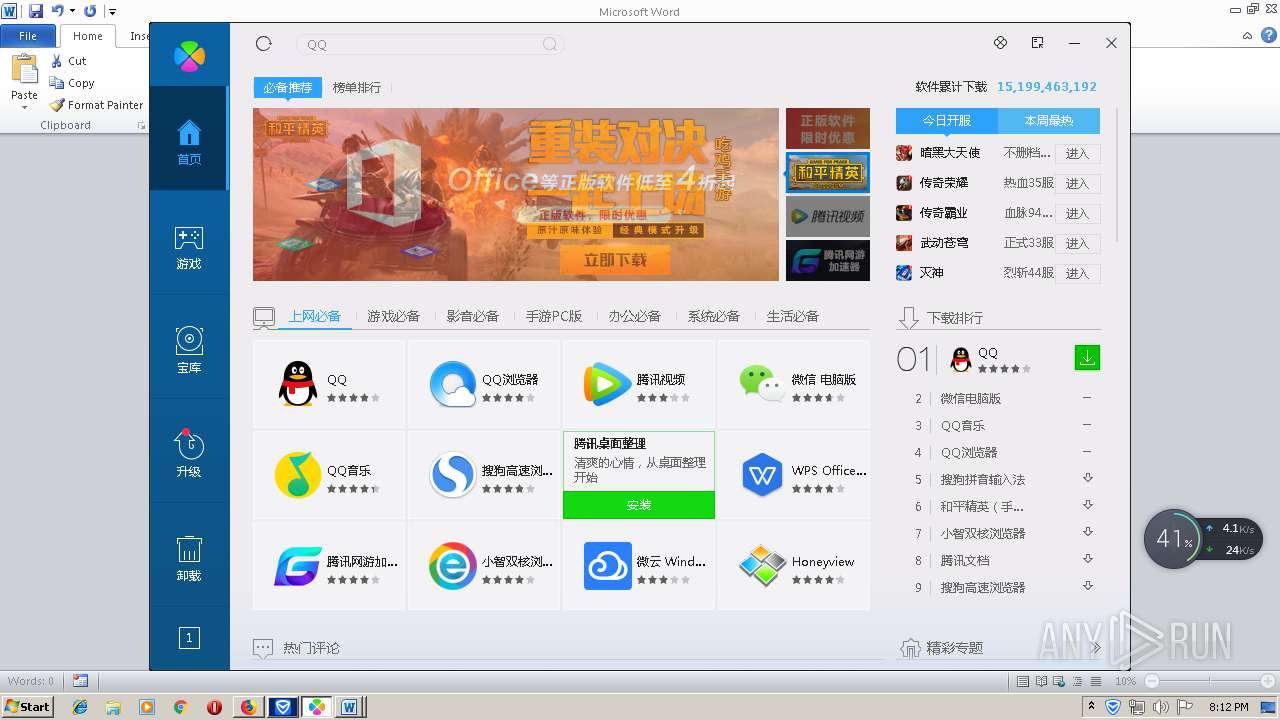Viewport: 1280px width, 720px height.
Task: Expand the Word Clipboard group launcher
Action: [141, 126]
